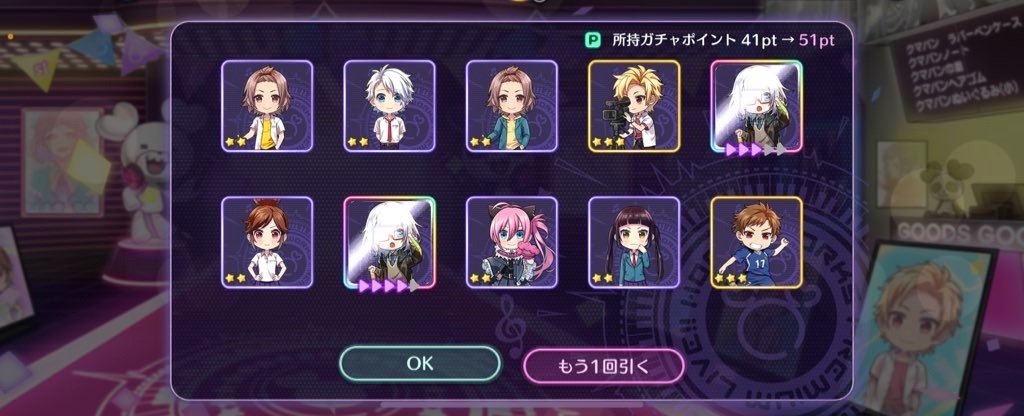Open the silver-haired boy with red tie card
The image size is (1024, 416).
(x=389, y=106)
